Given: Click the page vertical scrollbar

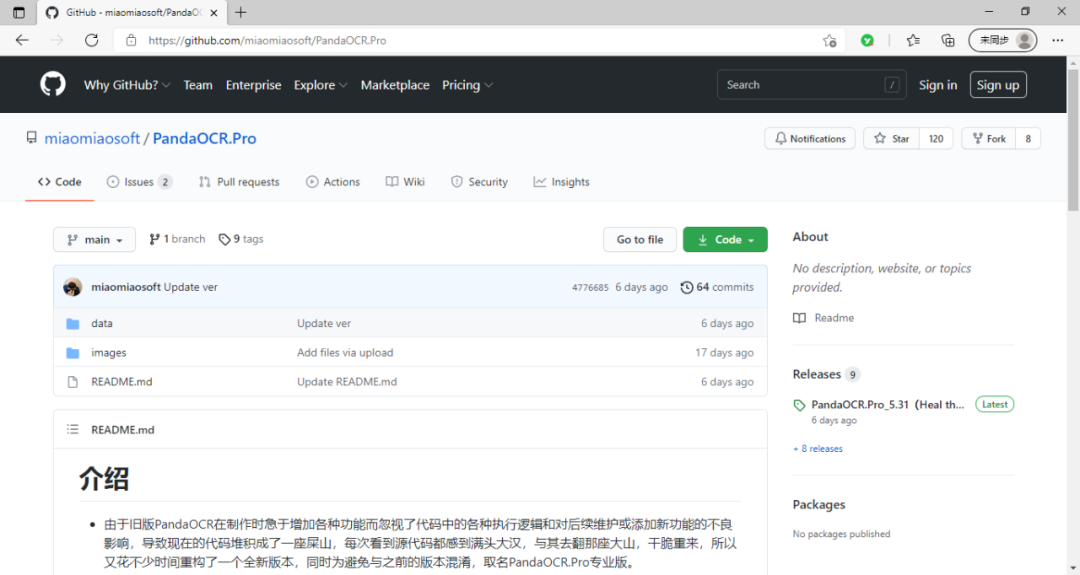Looking at the screenshot, I should 1073,140.
